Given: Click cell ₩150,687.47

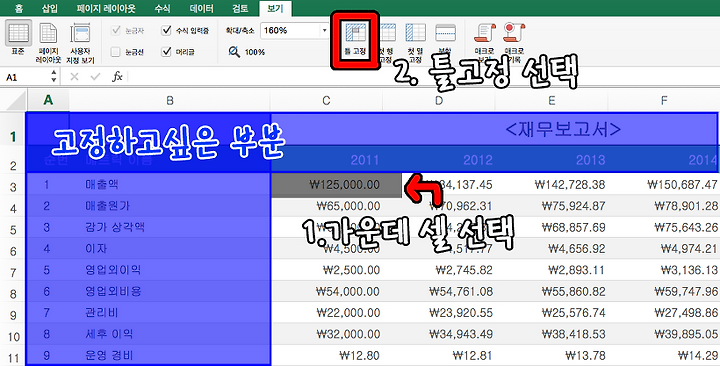Looking at the screenshot, I should point(664,185).
